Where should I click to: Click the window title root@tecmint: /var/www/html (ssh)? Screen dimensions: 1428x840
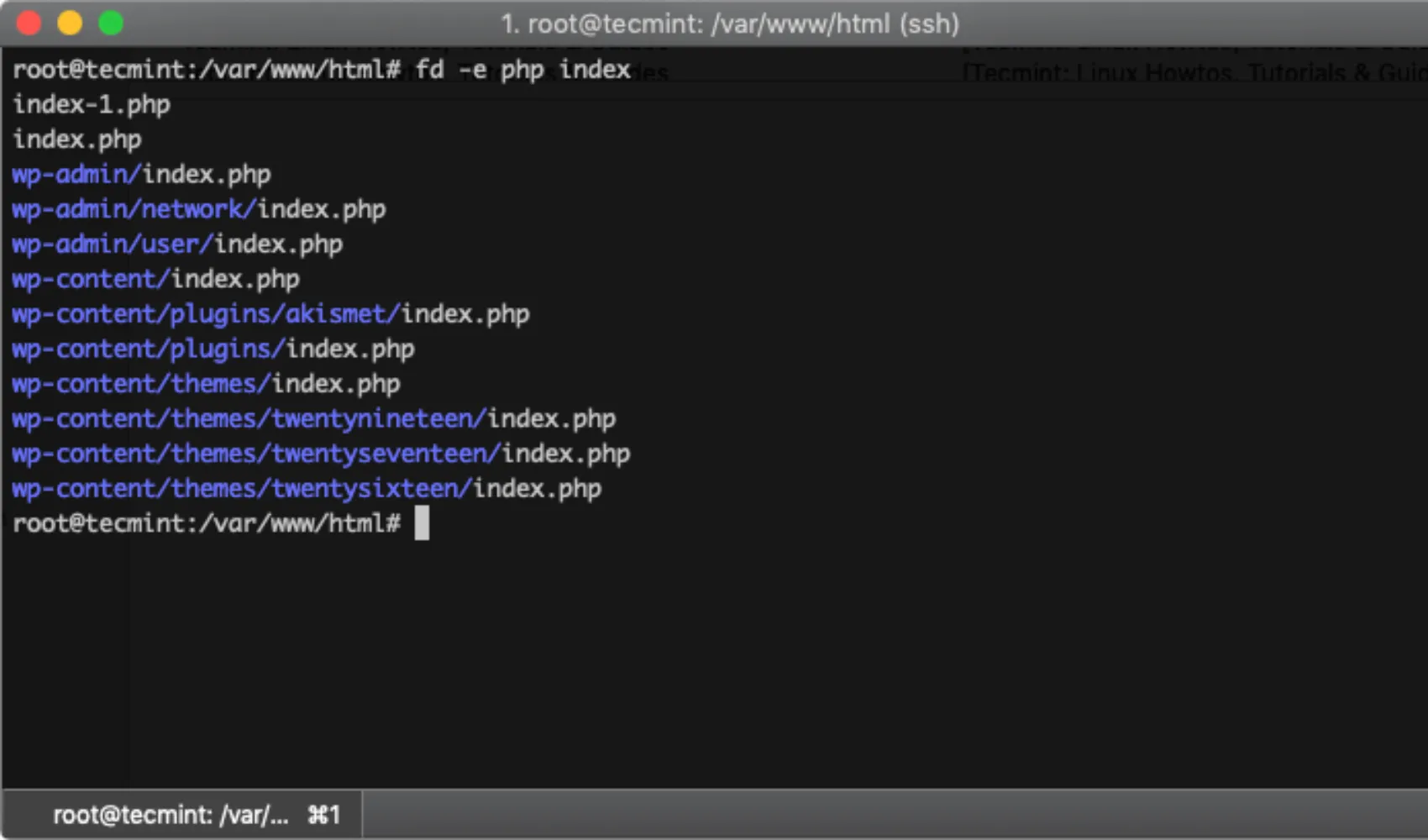(x=729, y=24)
